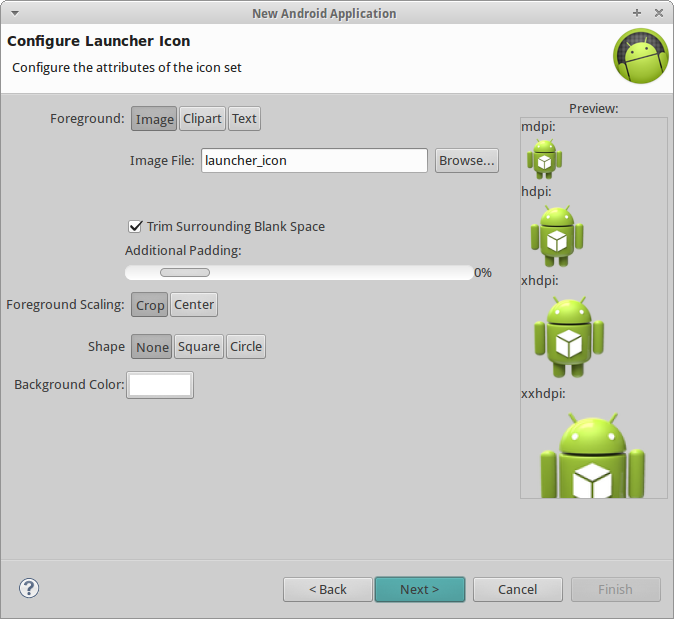
Task: Open the Background Color swatch
Action: click(160, 385)
